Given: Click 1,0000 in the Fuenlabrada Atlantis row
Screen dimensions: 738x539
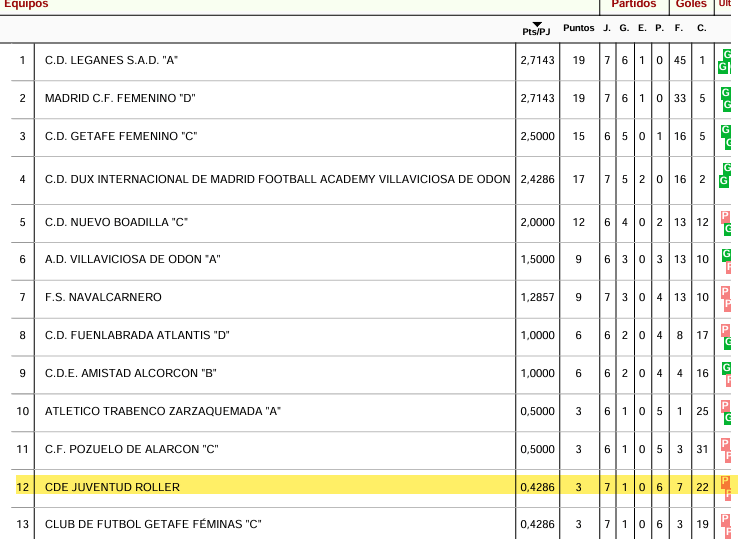Looking at the screenshot, I should pyautogui.click(x=537, y=336).
